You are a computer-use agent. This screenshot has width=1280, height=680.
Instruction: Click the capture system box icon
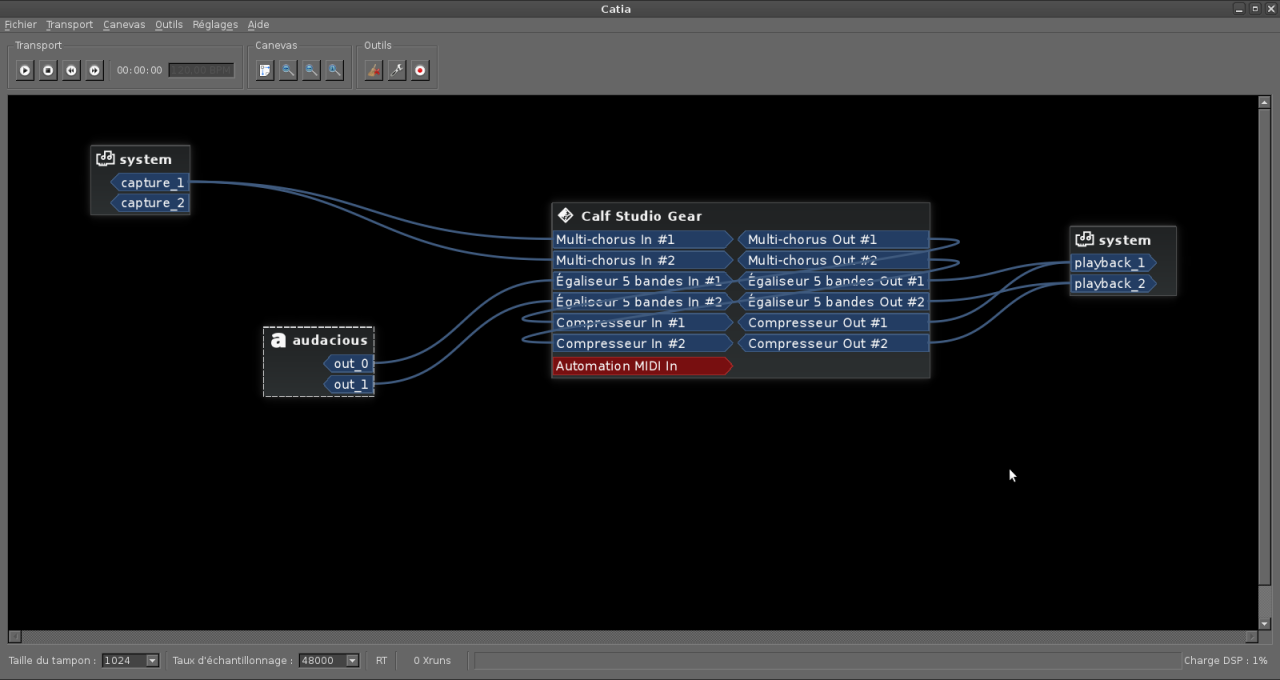(105, 158)
